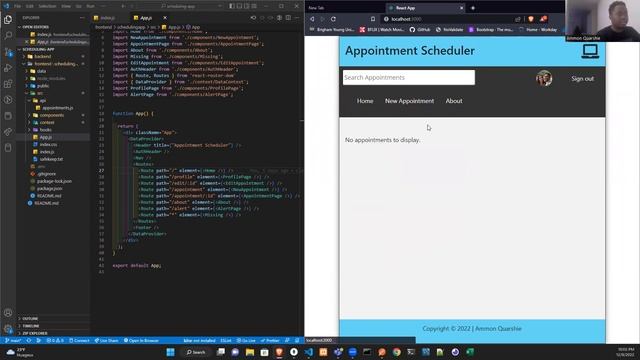Expand the public folder in Explorer
640x360 pixels.
[x=42, y=86]
